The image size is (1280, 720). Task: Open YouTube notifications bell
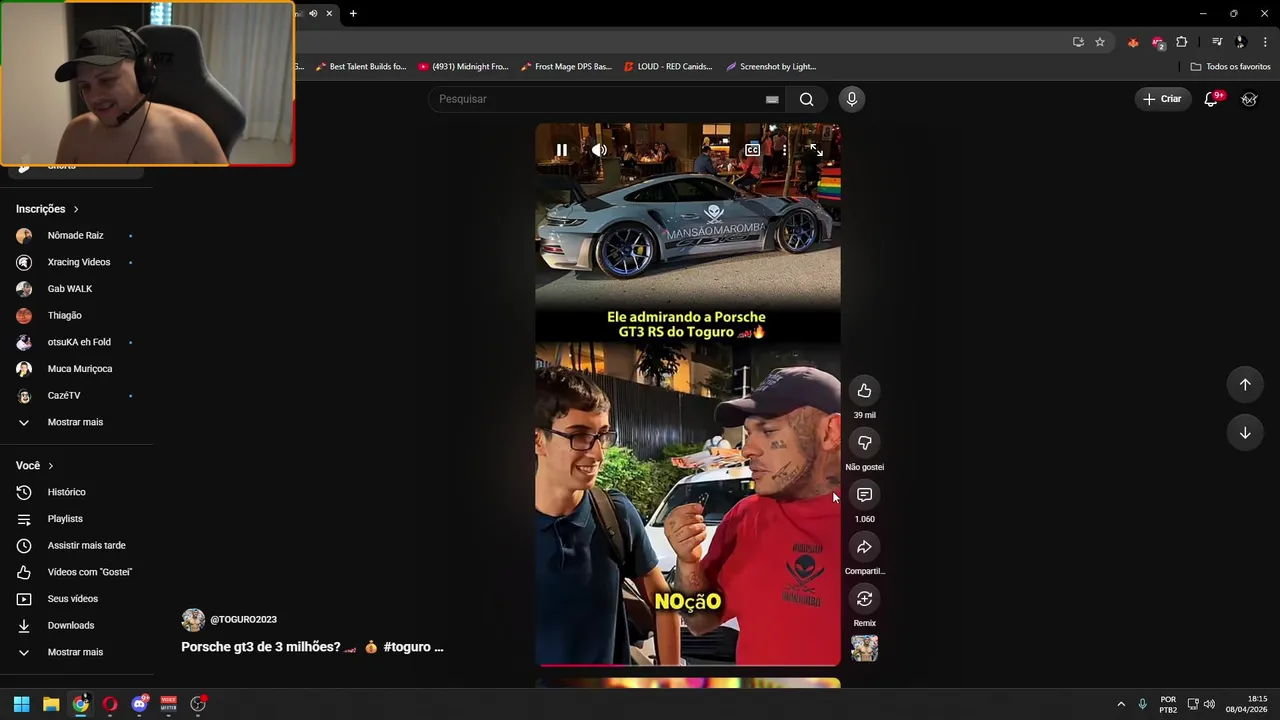pos(1211,99)
